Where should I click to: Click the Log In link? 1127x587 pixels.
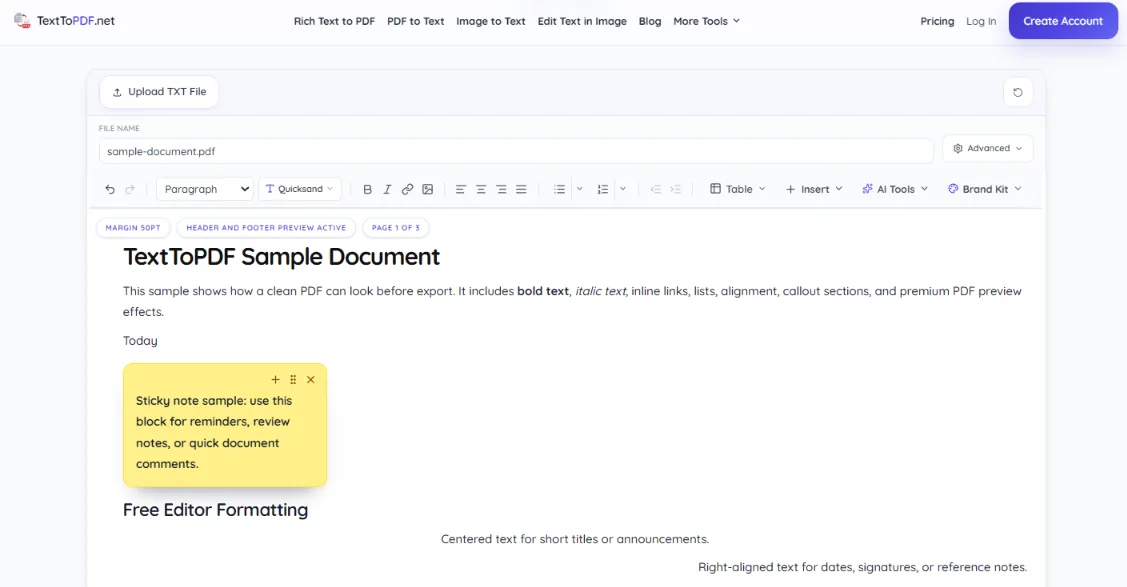[x=981, y=21]
